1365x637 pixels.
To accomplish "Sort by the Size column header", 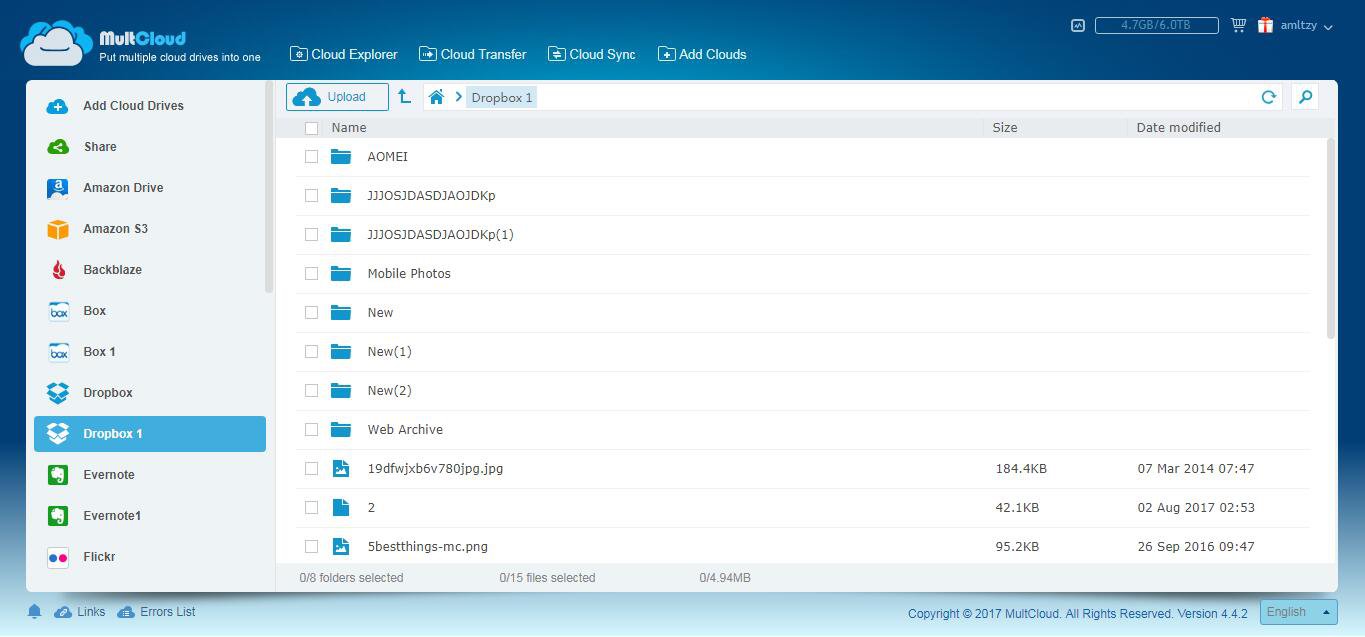I will point(1005,127).
